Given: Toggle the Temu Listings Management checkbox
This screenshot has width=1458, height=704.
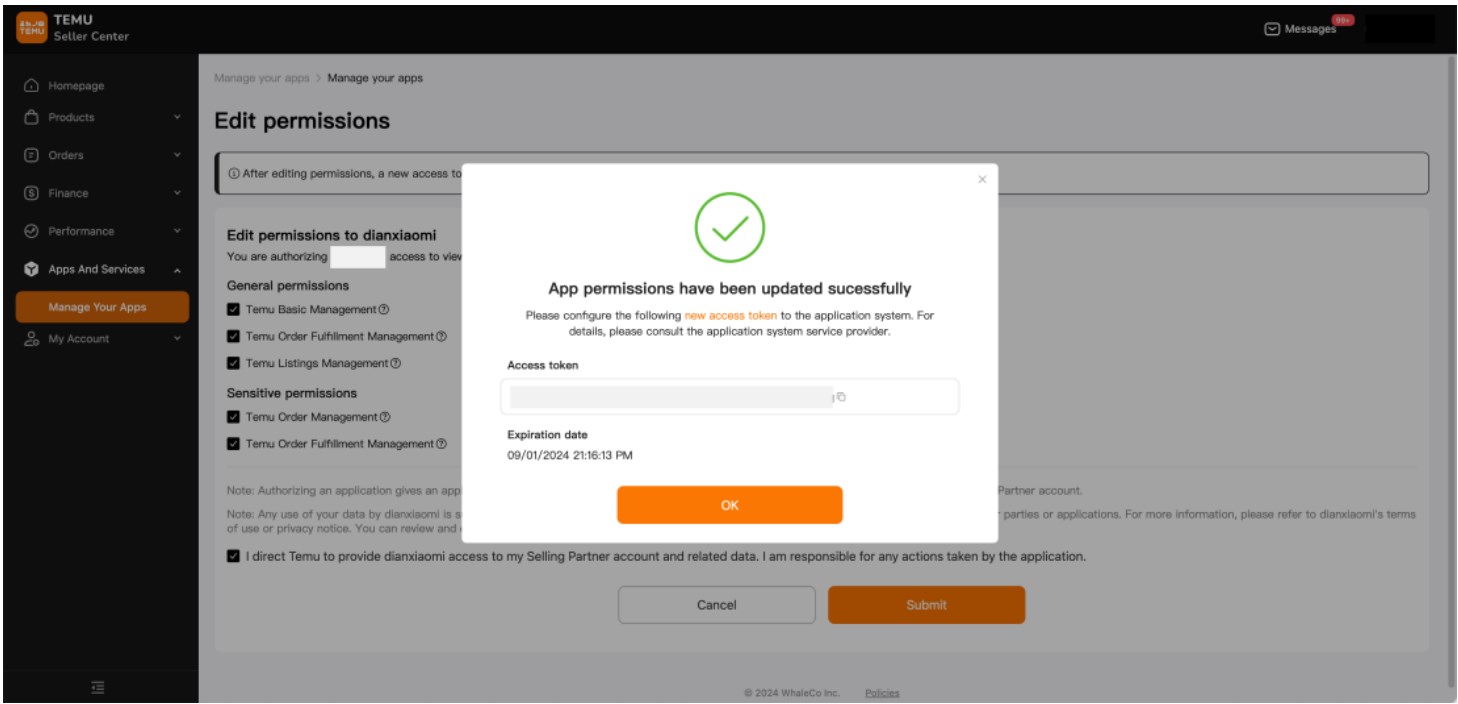Looking at the screenshot, I should coord(234,364).
